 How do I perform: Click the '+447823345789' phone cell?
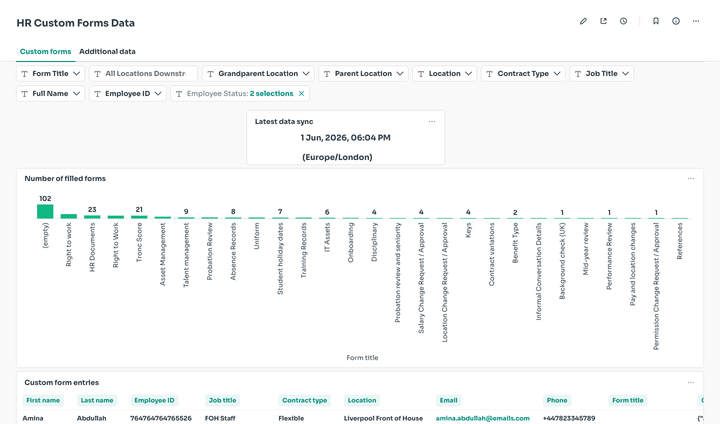569,418
